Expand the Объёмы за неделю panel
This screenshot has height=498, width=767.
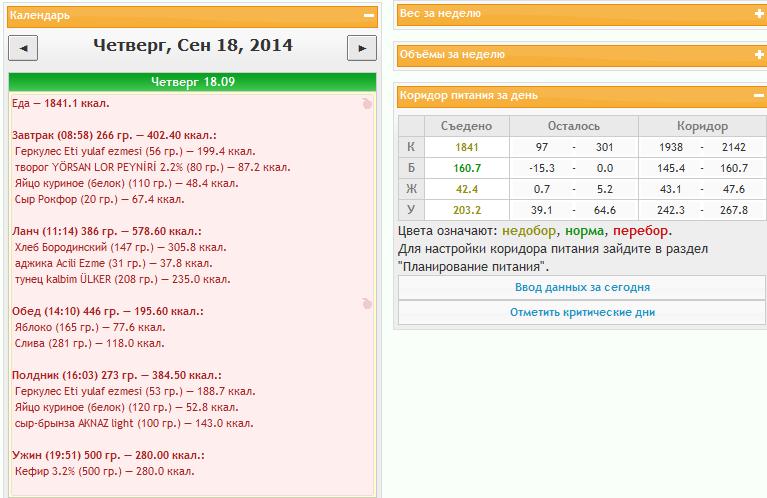759,55
